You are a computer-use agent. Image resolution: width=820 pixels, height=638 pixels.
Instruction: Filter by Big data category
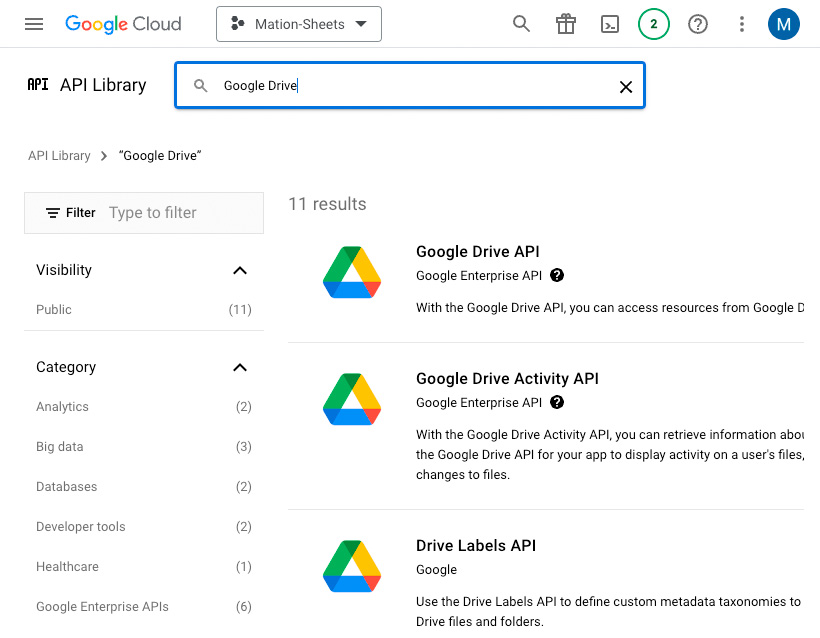coord(144,447)
